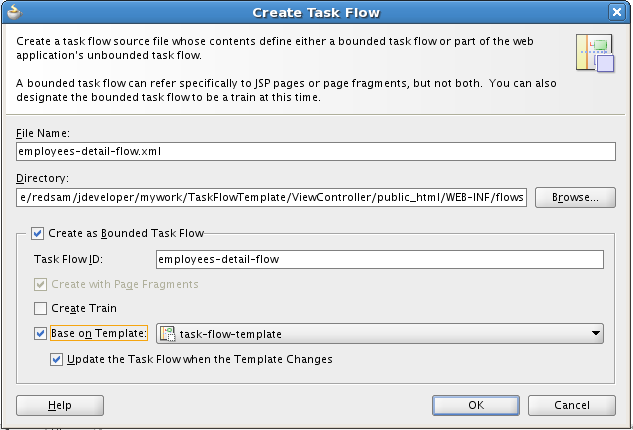The width and height of the screenshot is (633, 430).
Task: Open the task-flow-template dropdown
Action: tap(380, 334)
